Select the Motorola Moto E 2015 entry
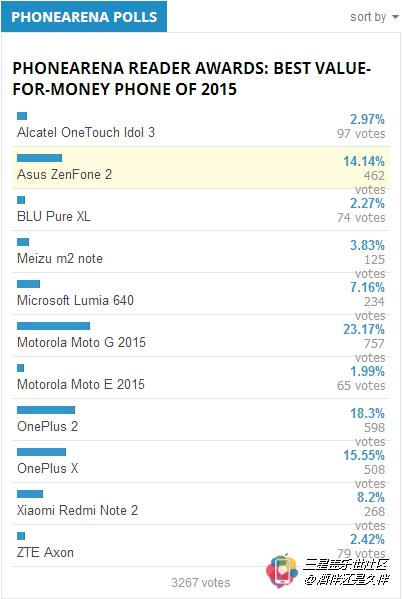The height and width of the screenshot is (599, 402). tap(201, 378)
